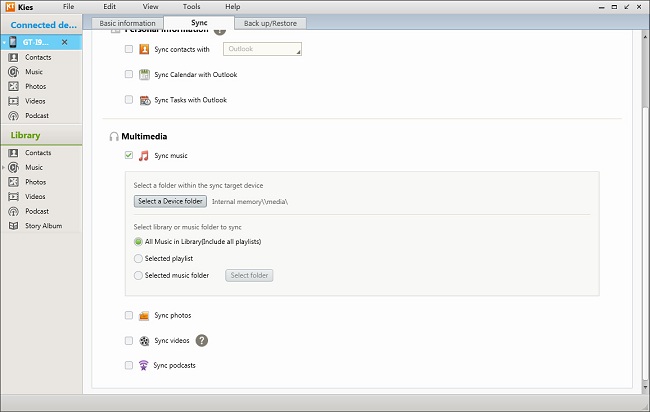
Task: Click the sync photos folder icon
Action: pyautogui.click(x=144, y=316)
